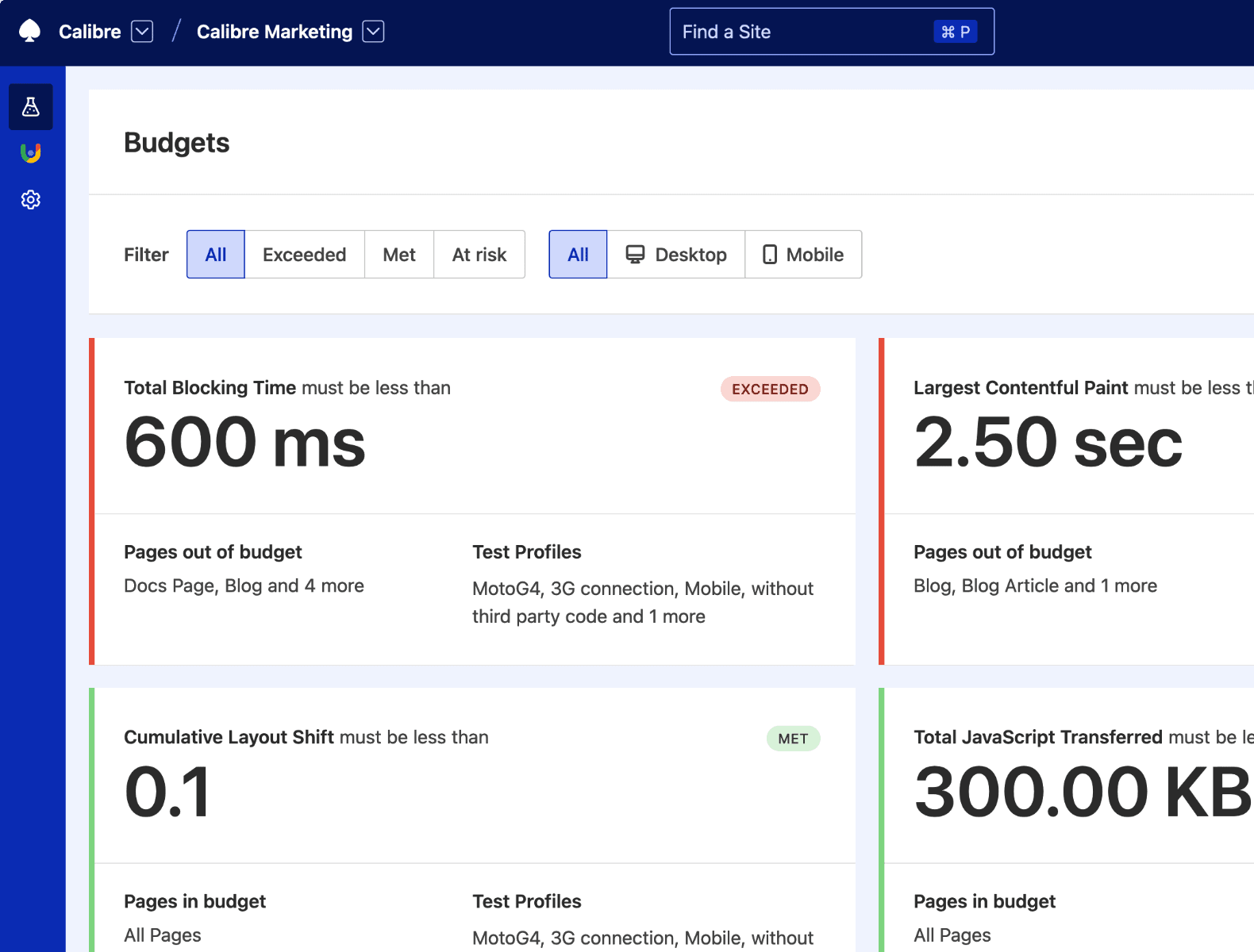
Task: Click the command P shortcut badge
Action: [955, 32]
